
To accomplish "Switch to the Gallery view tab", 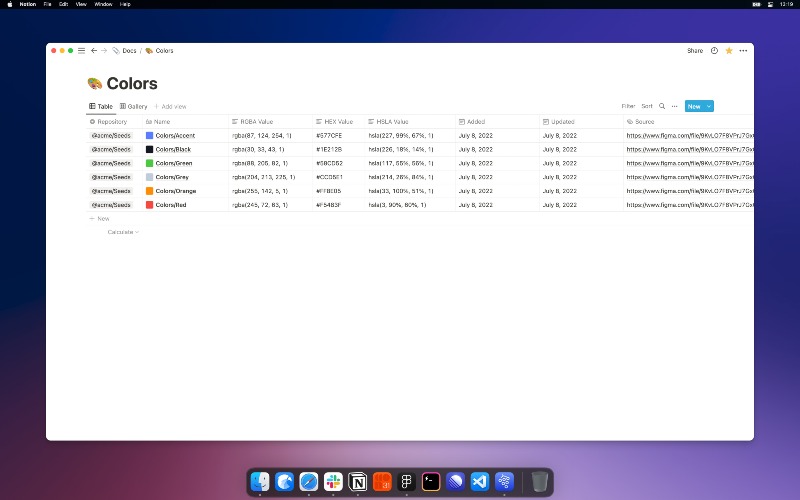I will coord(134,106).
